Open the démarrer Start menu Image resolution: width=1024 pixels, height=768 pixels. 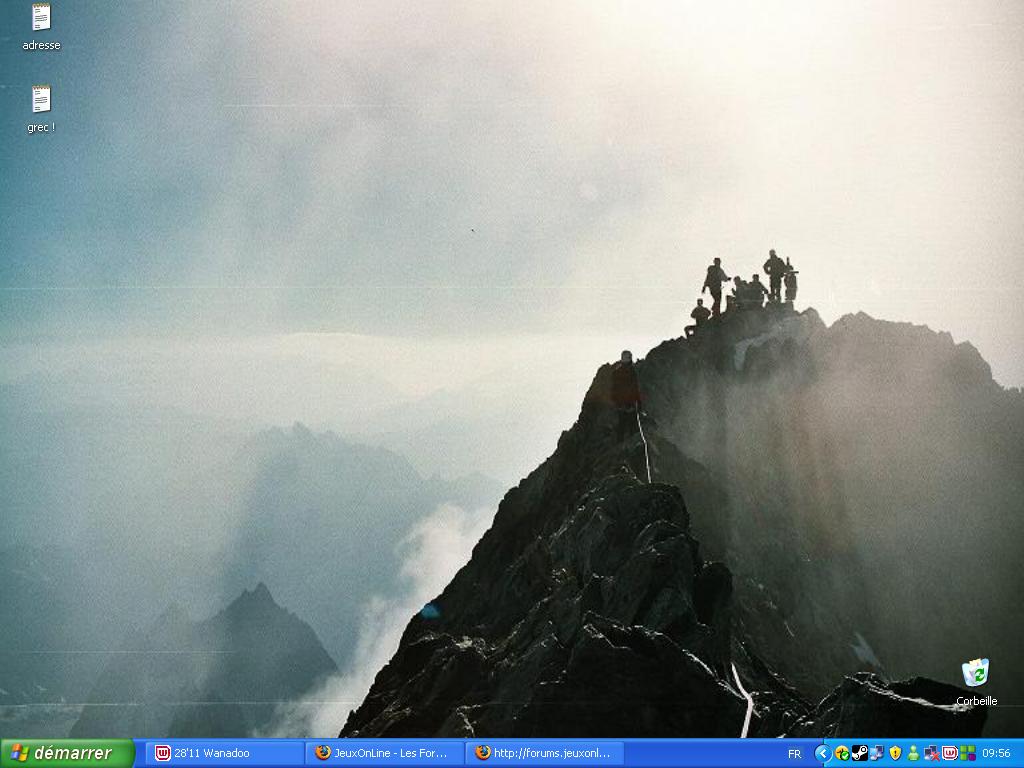(x=67, y=753)
